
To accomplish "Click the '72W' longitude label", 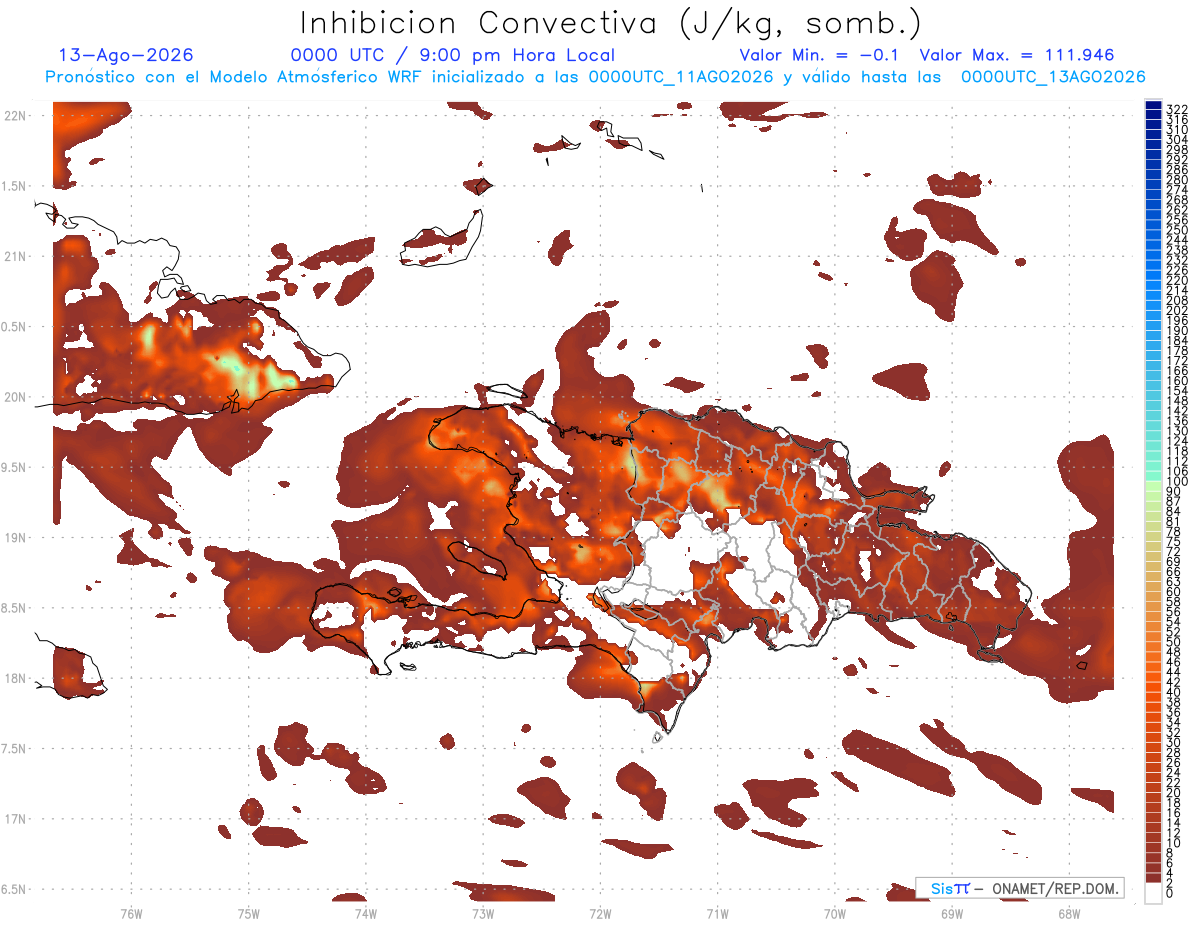I will (x=600, y=913).
